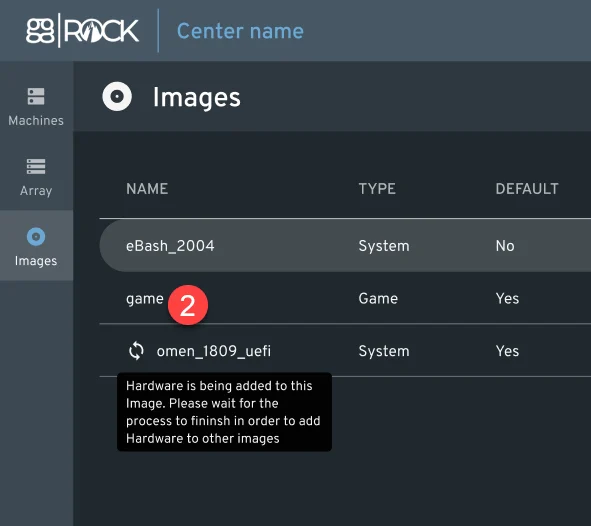591x526 pixels.
Task: Click the hardware being added tooltip
Action: [224, 412]
